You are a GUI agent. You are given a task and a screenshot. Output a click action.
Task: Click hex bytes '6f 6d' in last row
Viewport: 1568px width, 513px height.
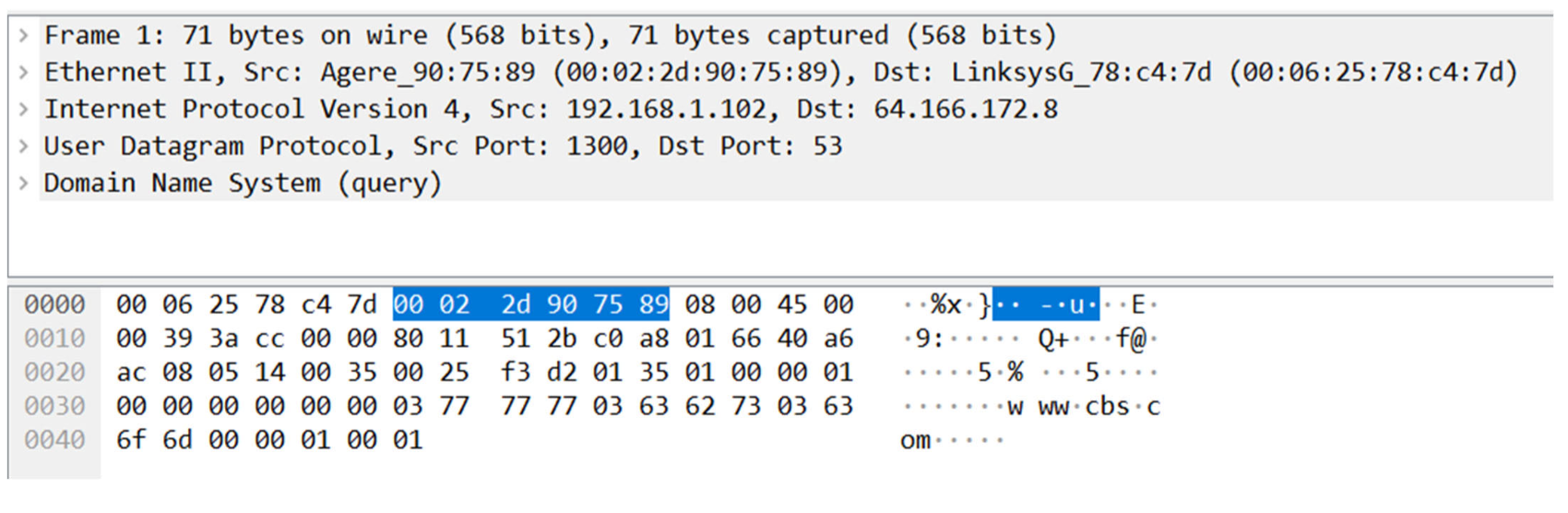[154, 440]
